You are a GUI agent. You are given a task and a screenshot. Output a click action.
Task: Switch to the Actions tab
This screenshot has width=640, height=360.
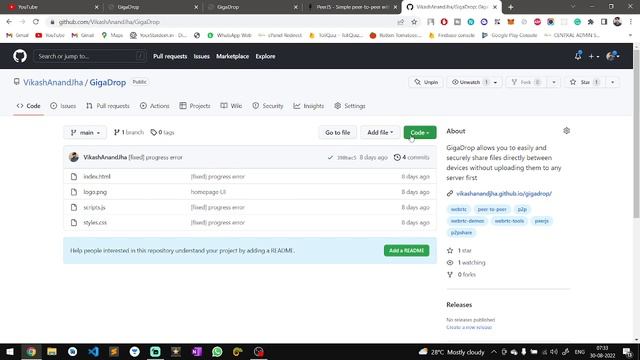[x=155, y=106]
